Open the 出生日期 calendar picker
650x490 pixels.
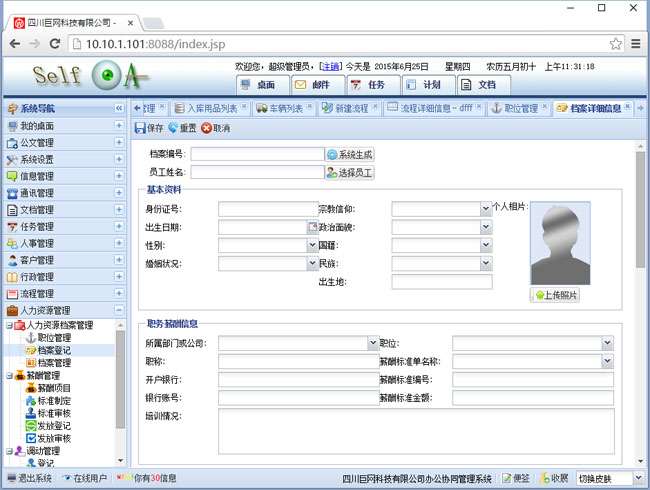coord(311,227)
